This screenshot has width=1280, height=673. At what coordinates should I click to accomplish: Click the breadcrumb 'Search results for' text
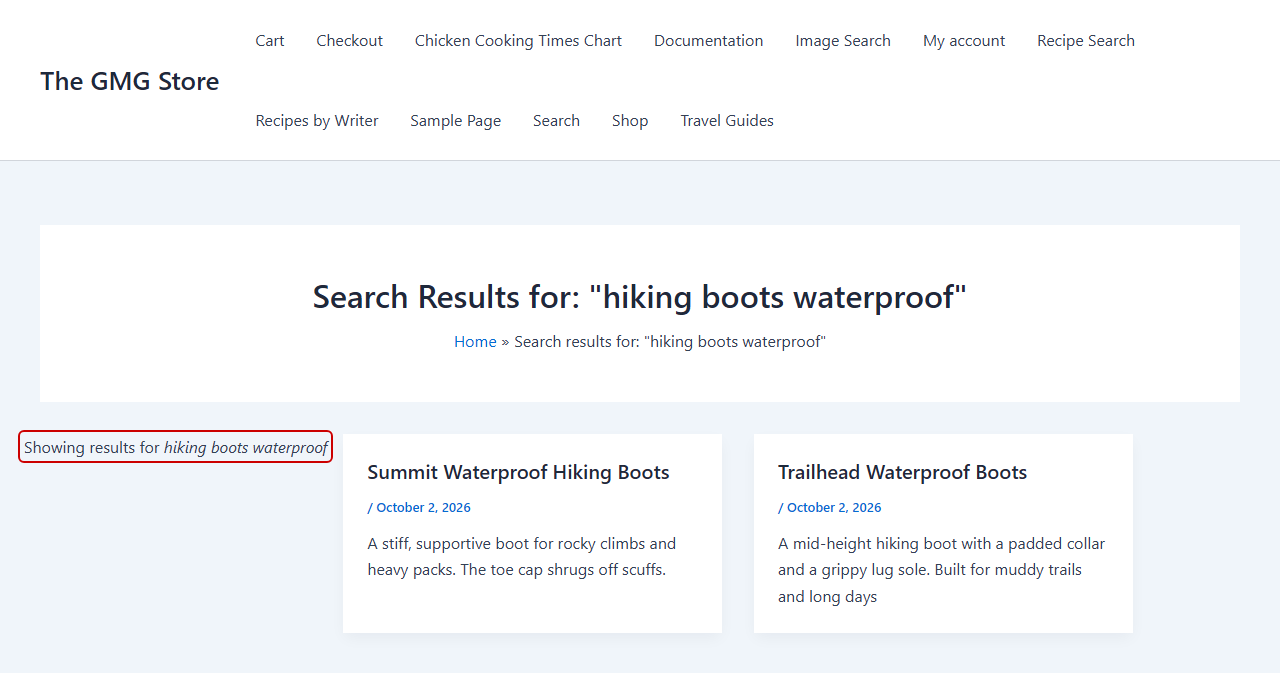[x=670, y=342]
